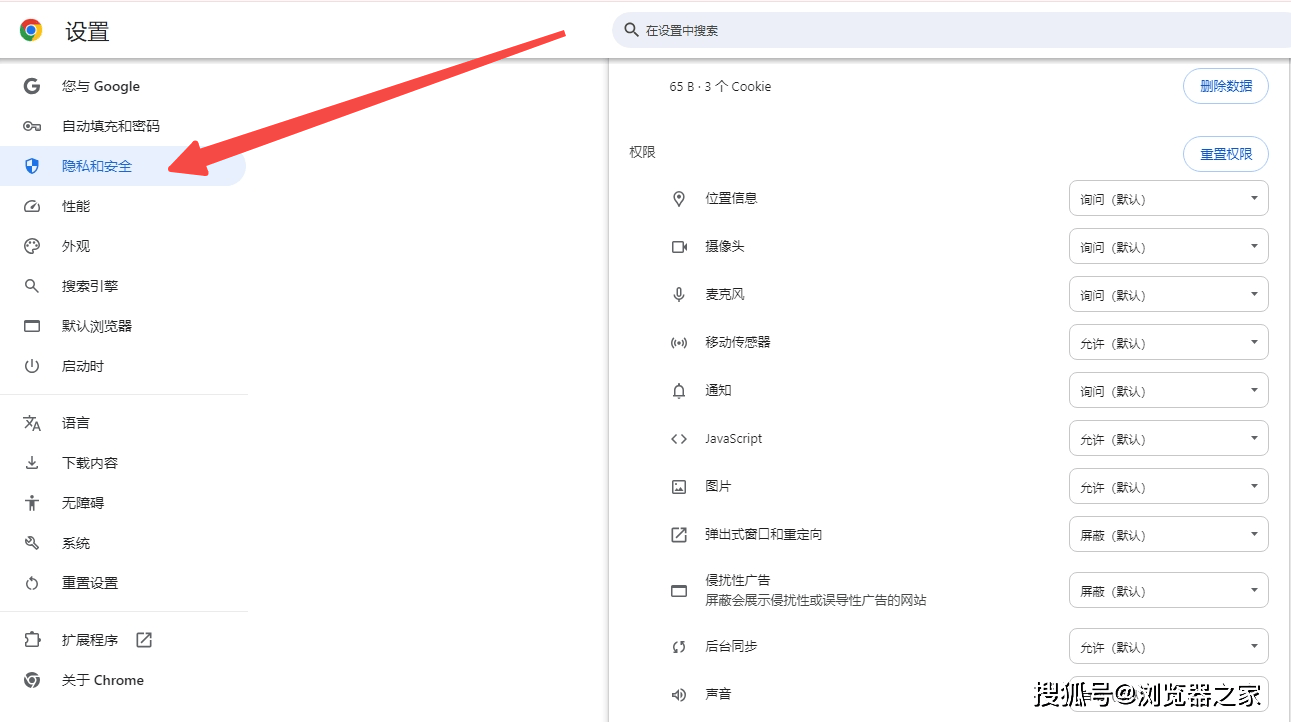The image size is (1291, 722).
Task: Click the palette icon for 外观
Action: (x=32, y=246)
